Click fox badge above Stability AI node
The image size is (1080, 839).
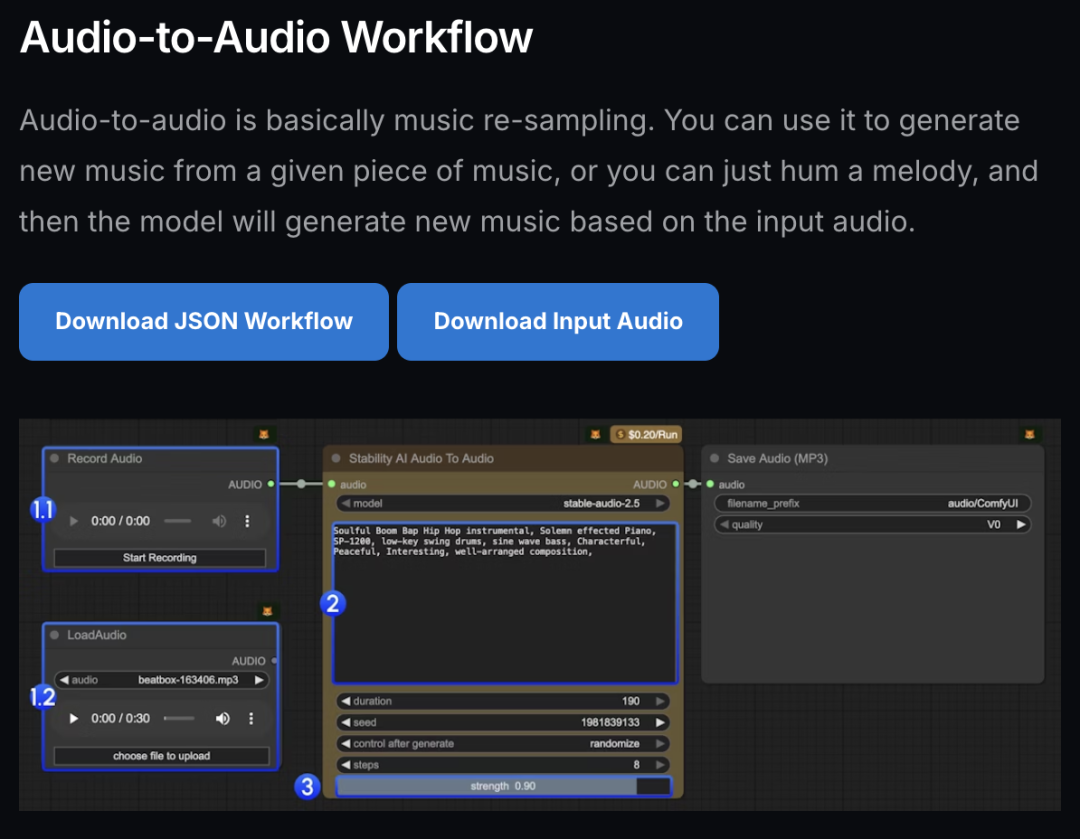tap(595, 434)
